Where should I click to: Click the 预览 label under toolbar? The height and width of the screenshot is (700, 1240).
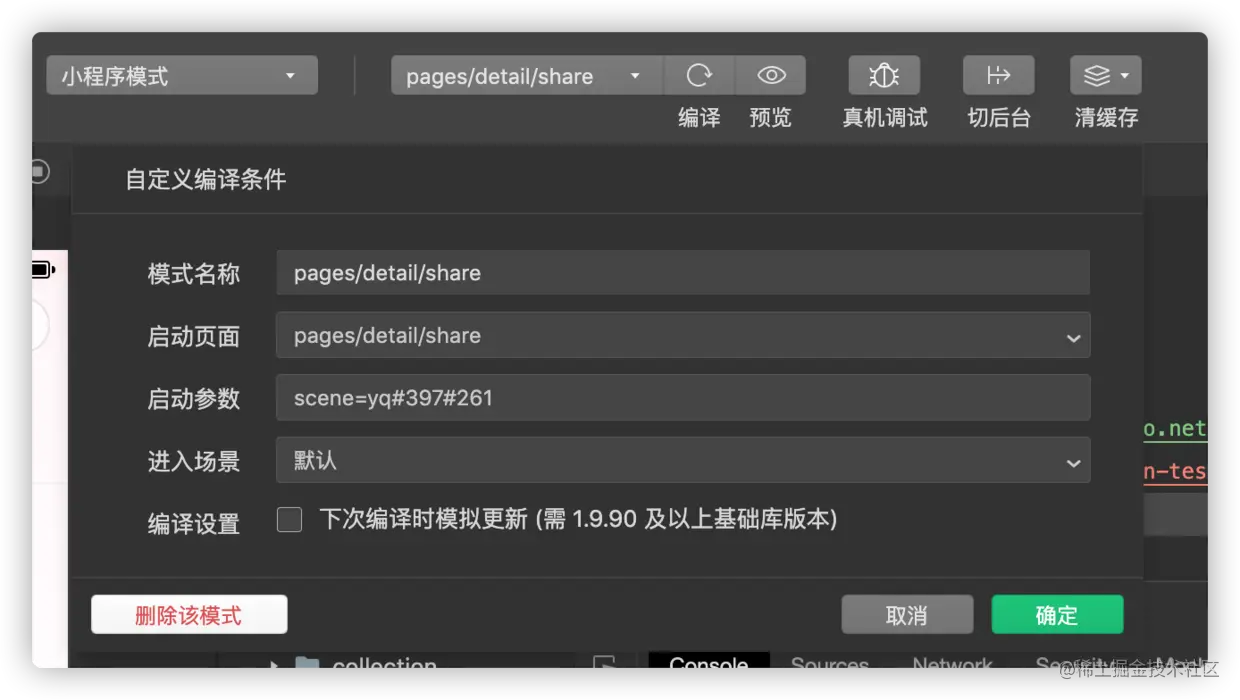[x=770, y=118]
